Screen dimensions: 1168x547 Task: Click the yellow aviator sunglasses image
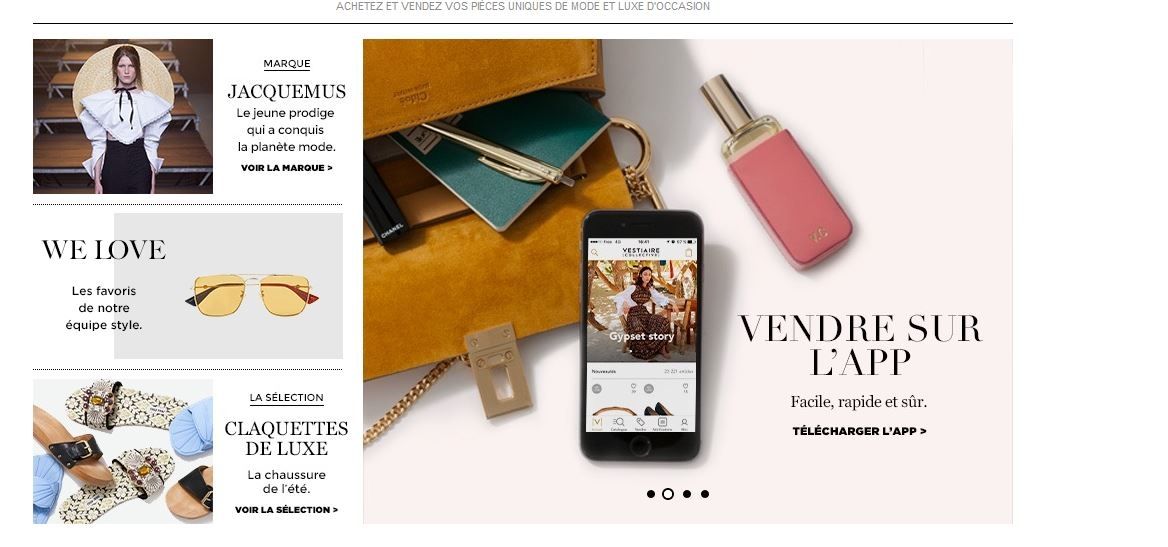pos(252,294)
